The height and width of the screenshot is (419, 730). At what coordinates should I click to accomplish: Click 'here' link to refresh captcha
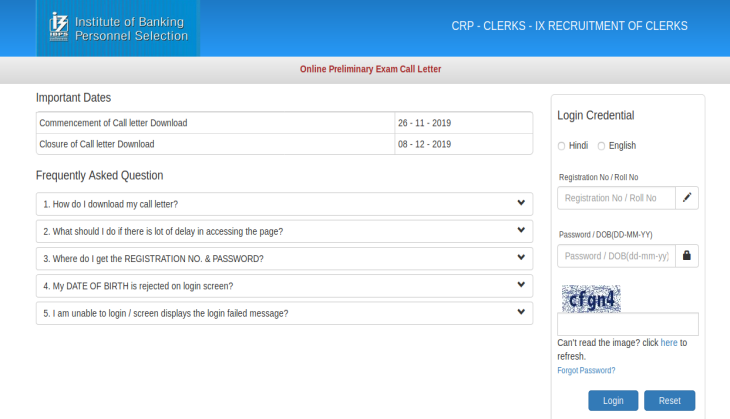point(669,343)
